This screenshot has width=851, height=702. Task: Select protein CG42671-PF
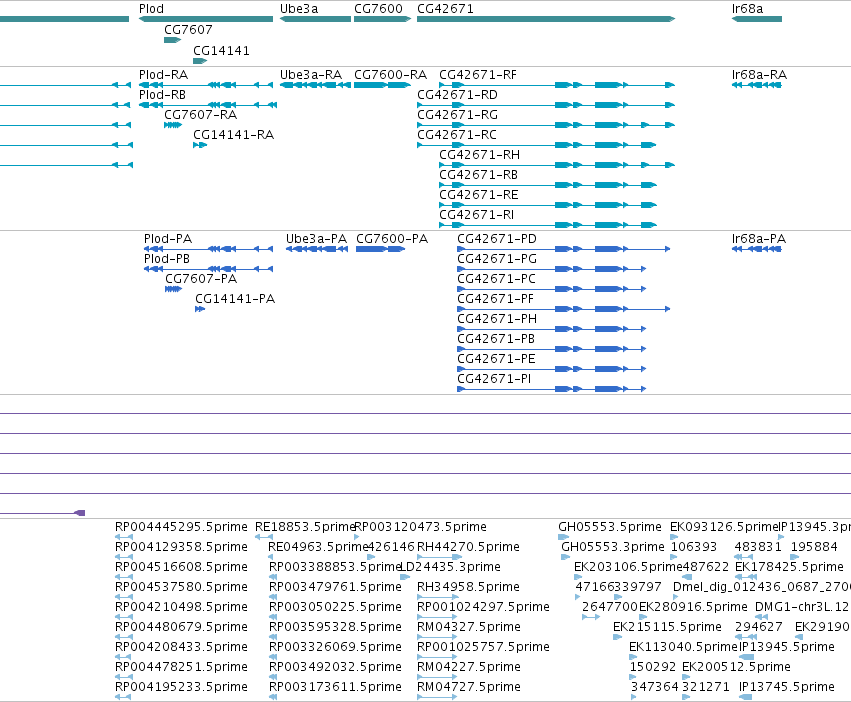coord(564,309)
